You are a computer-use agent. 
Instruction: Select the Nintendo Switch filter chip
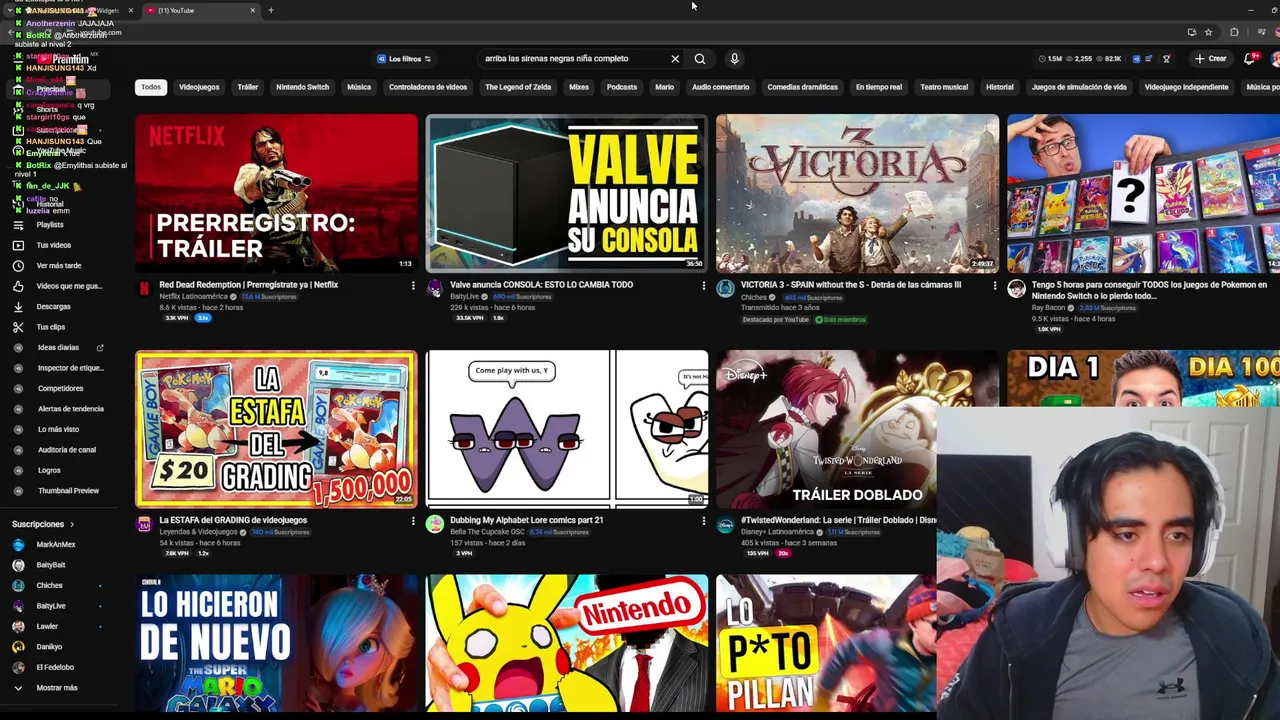(x=302, y=87)
